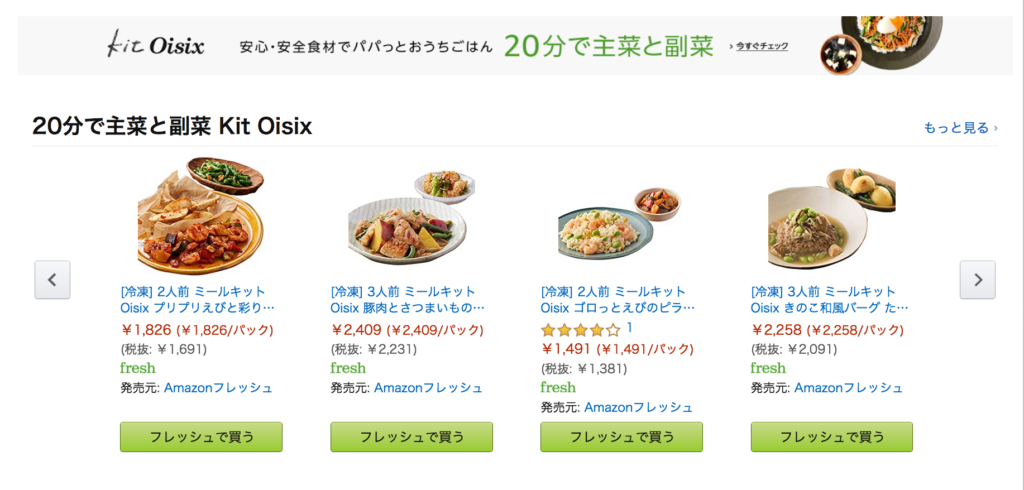Open the shrimp pilaf product image
The image size is (1024, 490).
click(620, 223)
